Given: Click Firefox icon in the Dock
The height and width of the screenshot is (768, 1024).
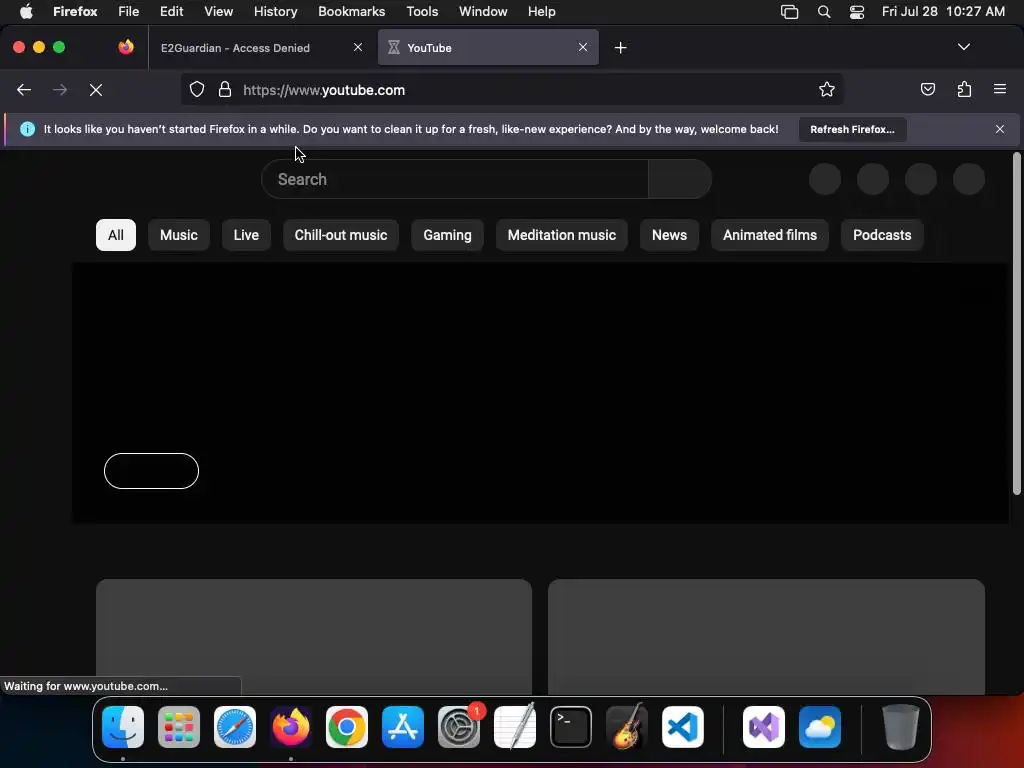Looking at the screenshot, I should [291, 727].
